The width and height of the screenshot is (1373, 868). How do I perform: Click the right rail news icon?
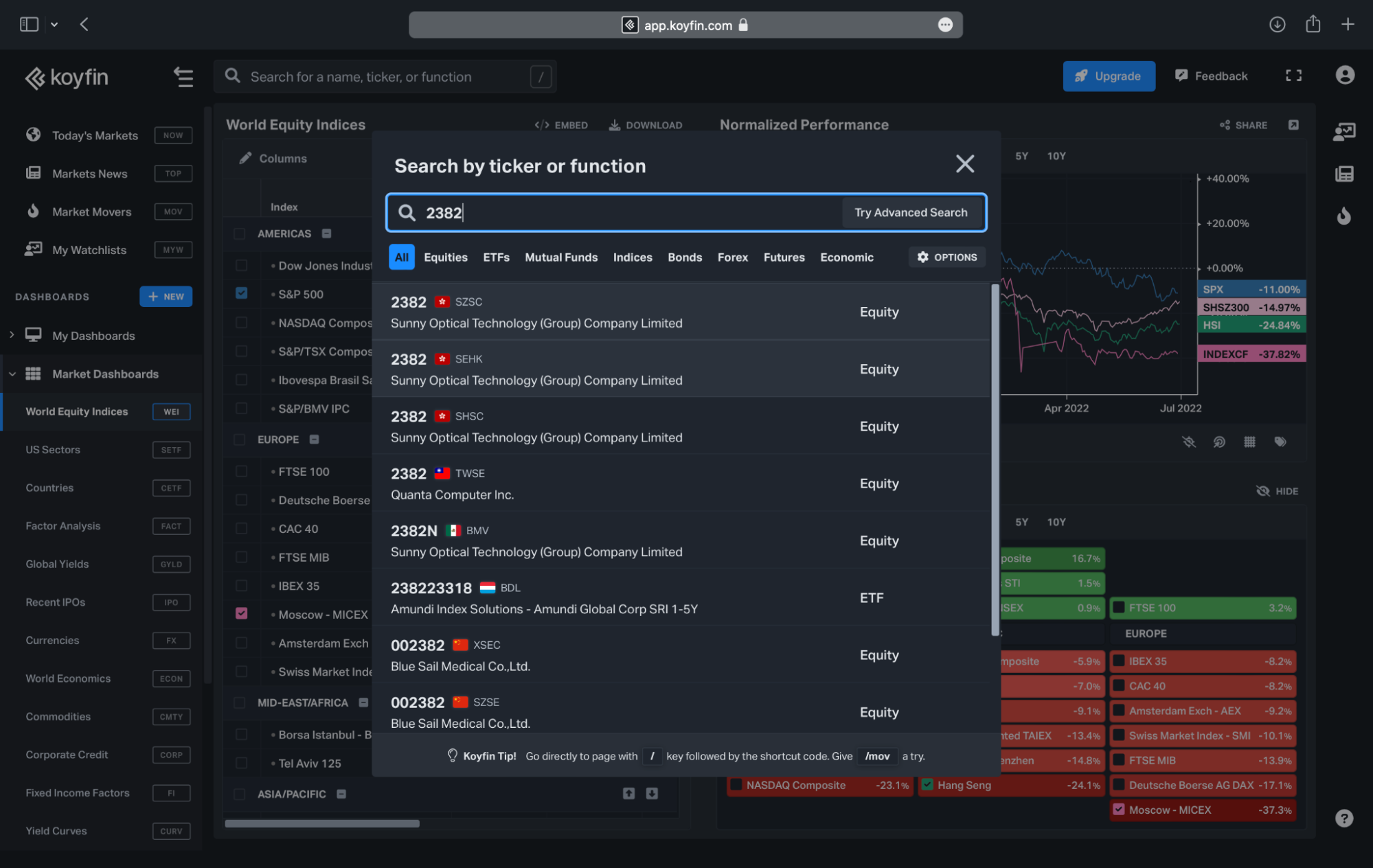coord(1344,174)
